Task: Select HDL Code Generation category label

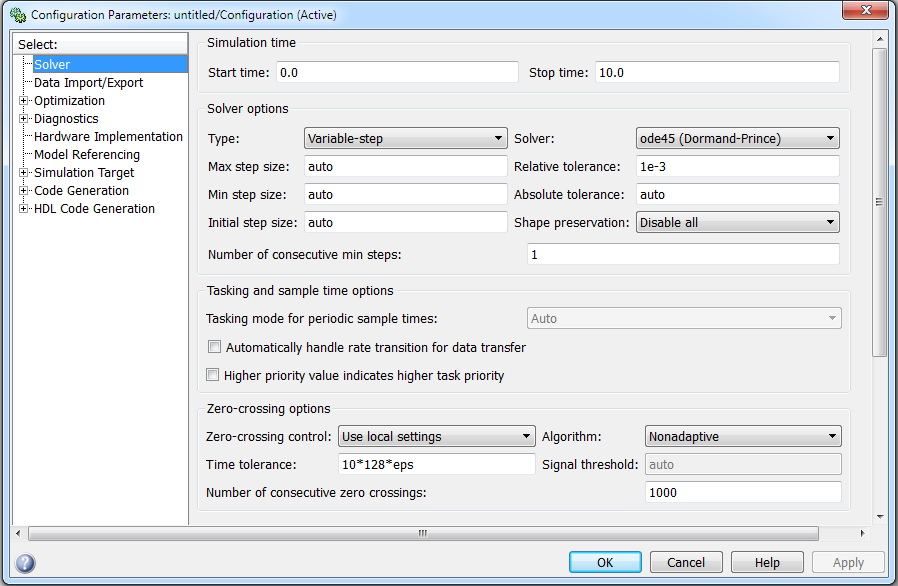Action: 94,209
